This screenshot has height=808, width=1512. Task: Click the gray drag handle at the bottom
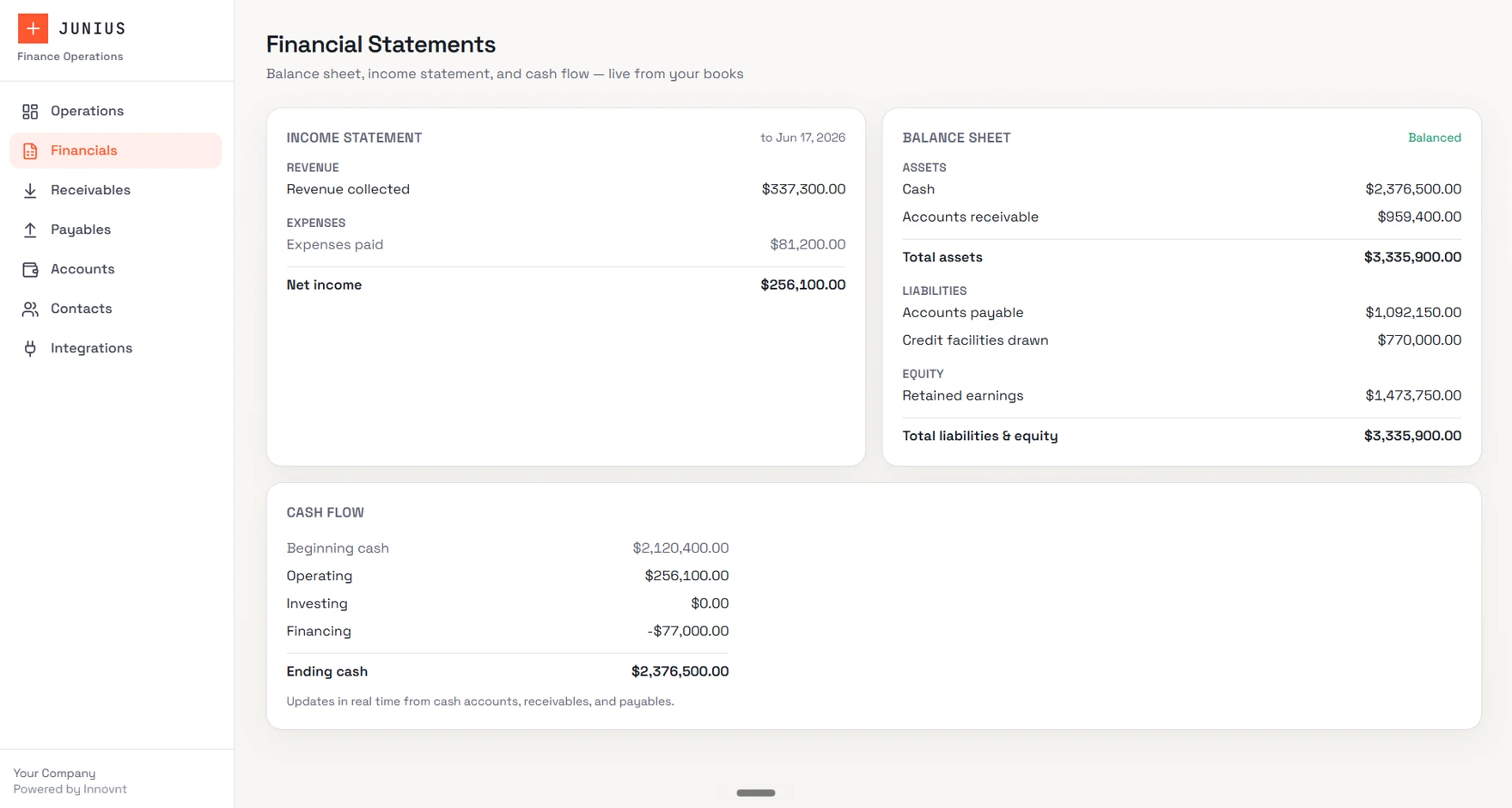756,793
